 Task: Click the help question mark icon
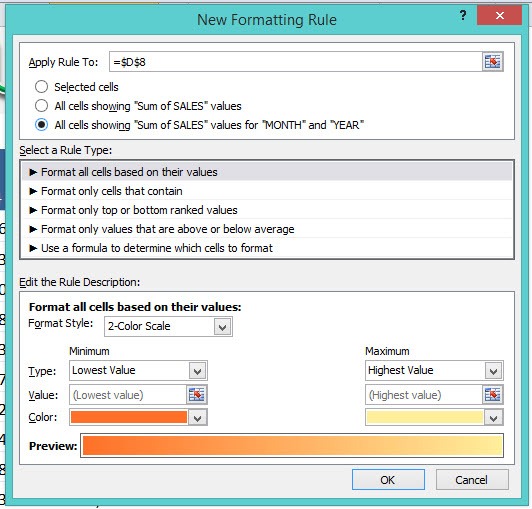[x=463, y=15]
